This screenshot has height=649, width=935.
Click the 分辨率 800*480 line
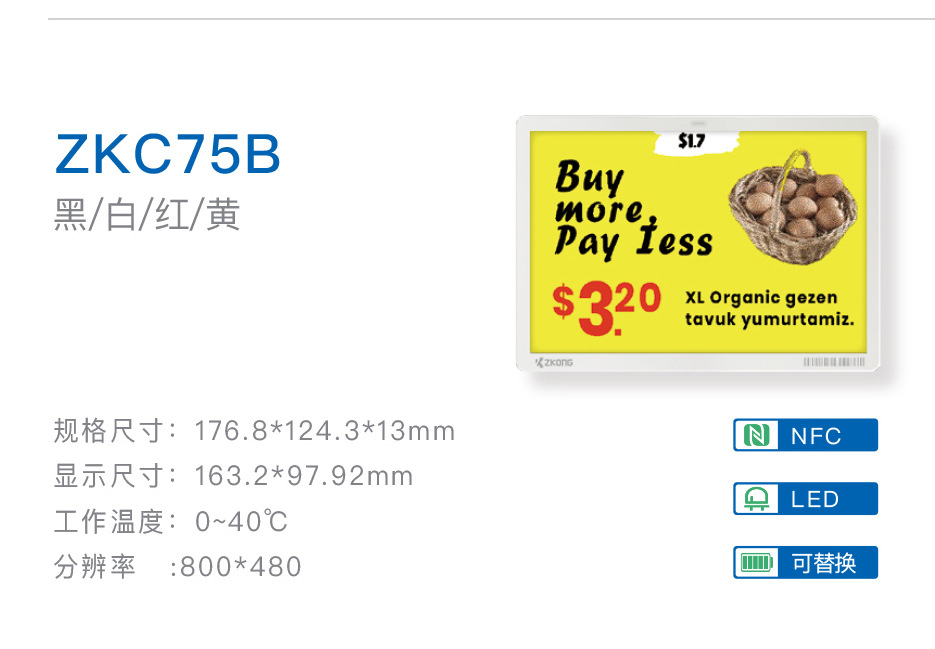point(177,567)
